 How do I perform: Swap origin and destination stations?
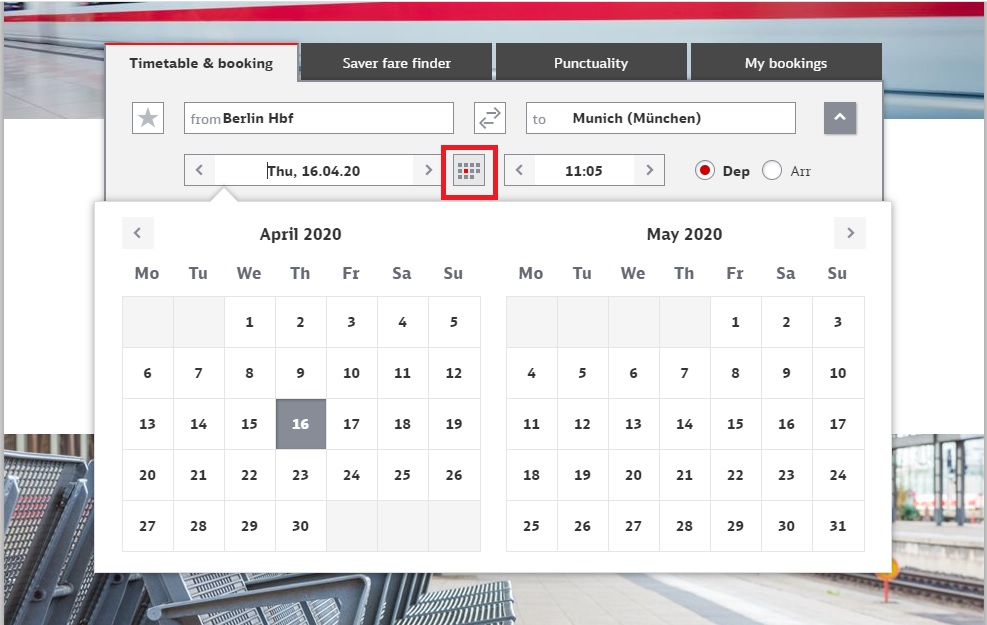tap(489, 117)
